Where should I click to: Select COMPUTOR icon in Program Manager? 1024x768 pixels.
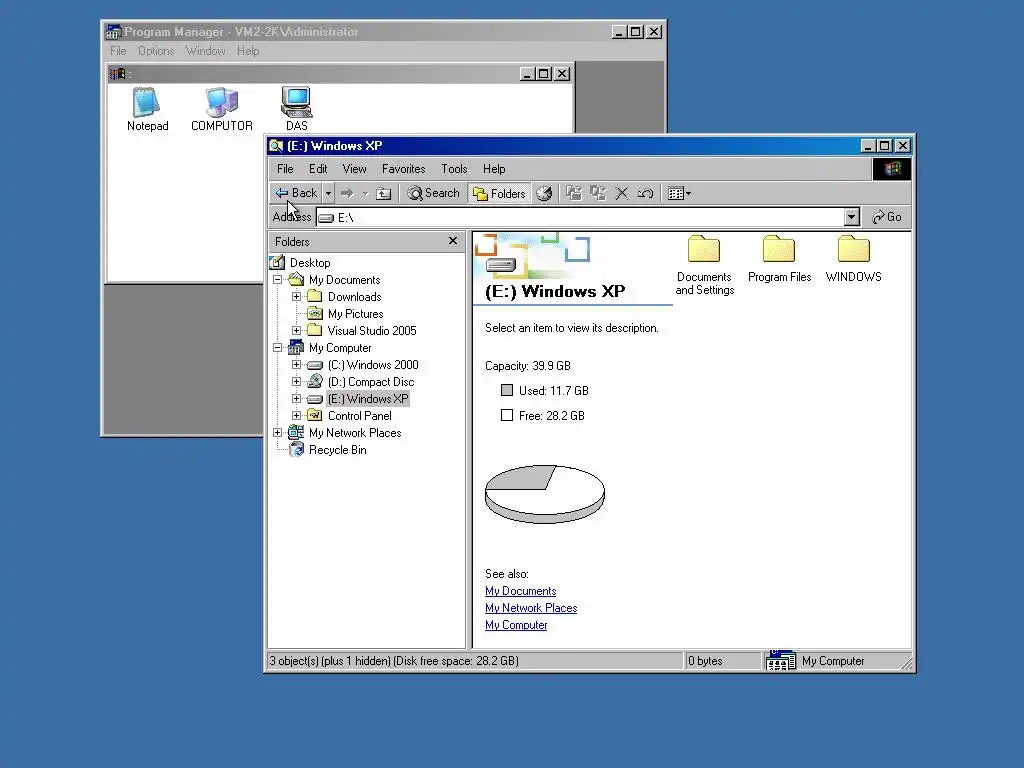pyautogui.click(x=221, y=110)
